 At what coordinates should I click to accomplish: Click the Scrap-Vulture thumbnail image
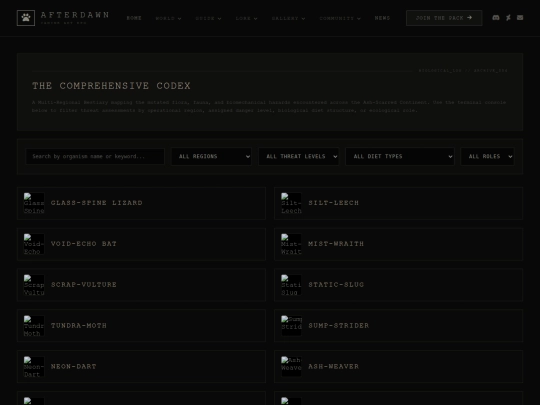34,285
